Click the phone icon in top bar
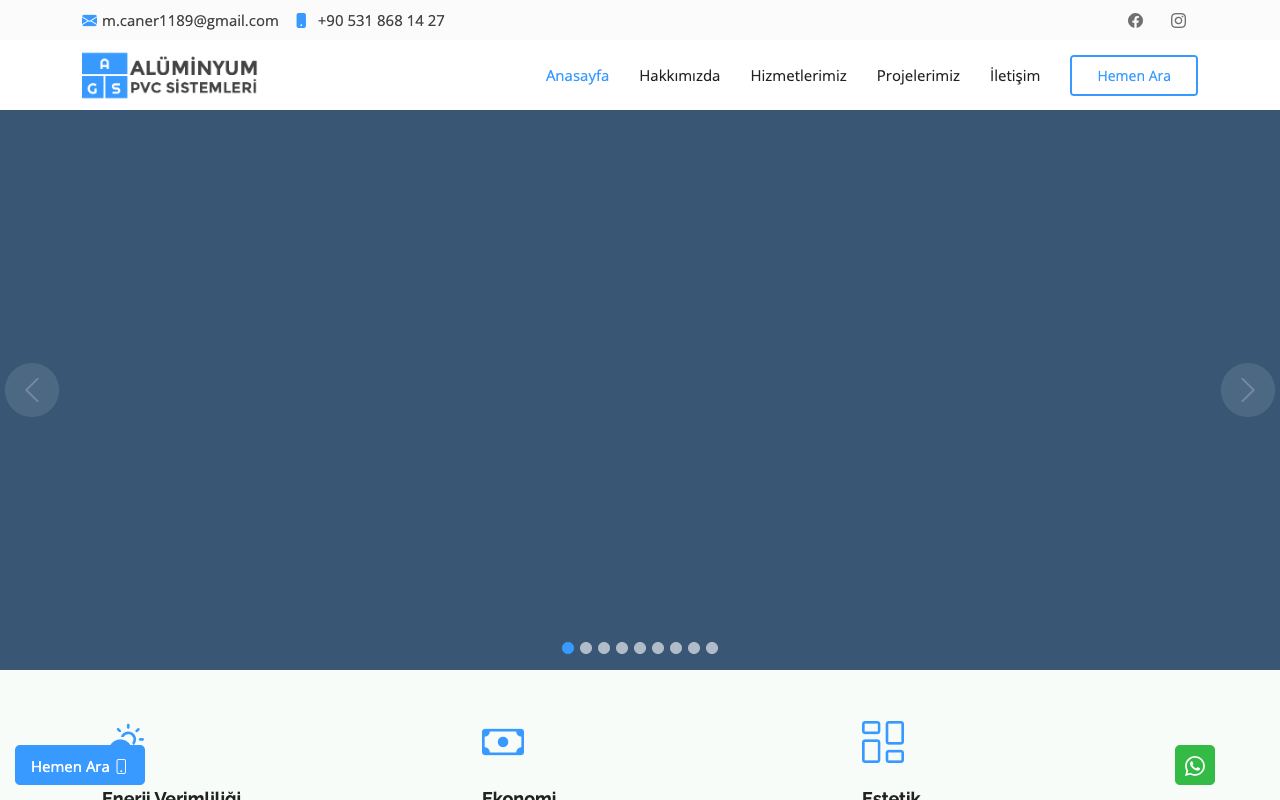This screenshot has width=1280, height=800. tap(301, 20)
